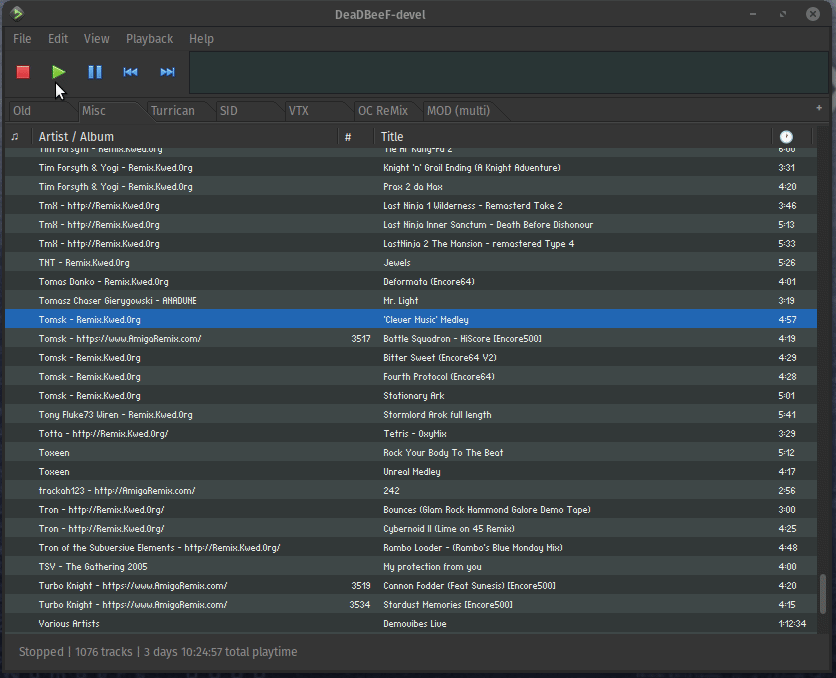This screenshot has width=836, height=678.
Task: Select 'Cannon Fodder (Feat Sunesis)' track
Action: 411,585
